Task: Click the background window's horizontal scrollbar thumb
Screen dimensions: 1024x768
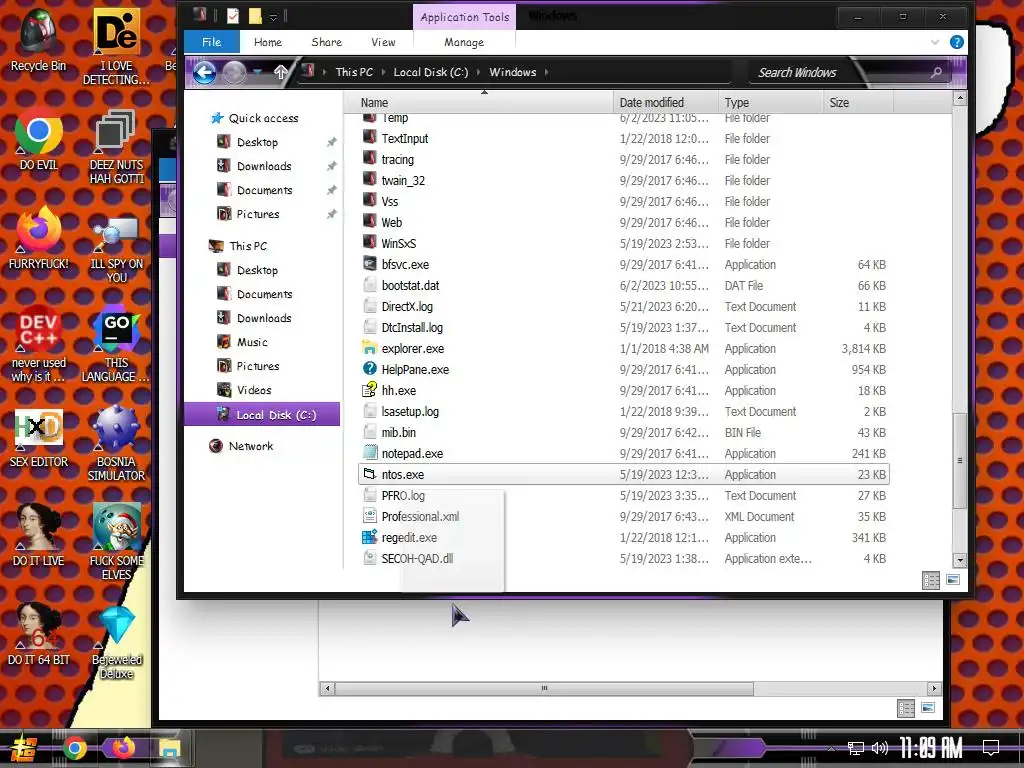Action: tap(544, 688)
